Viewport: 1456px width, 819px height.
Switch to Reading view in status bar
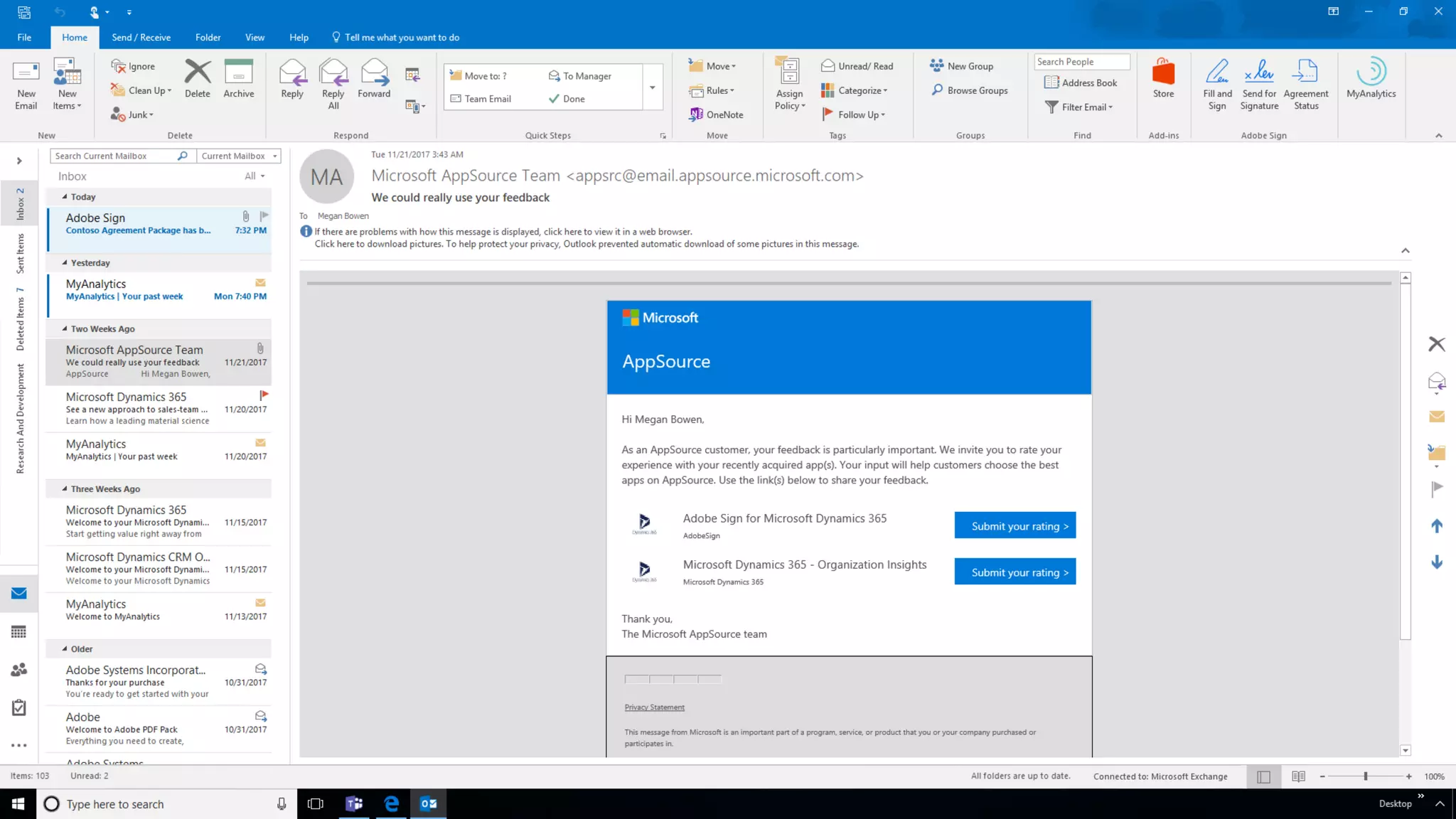click(x=1298, y=776)
